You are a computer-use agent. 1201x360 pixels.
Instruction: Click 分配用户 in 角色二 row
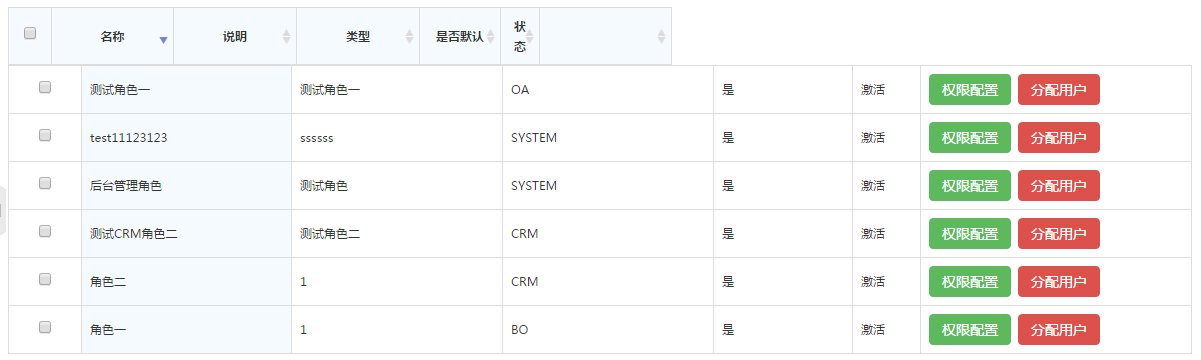[x=1059, y=282]
